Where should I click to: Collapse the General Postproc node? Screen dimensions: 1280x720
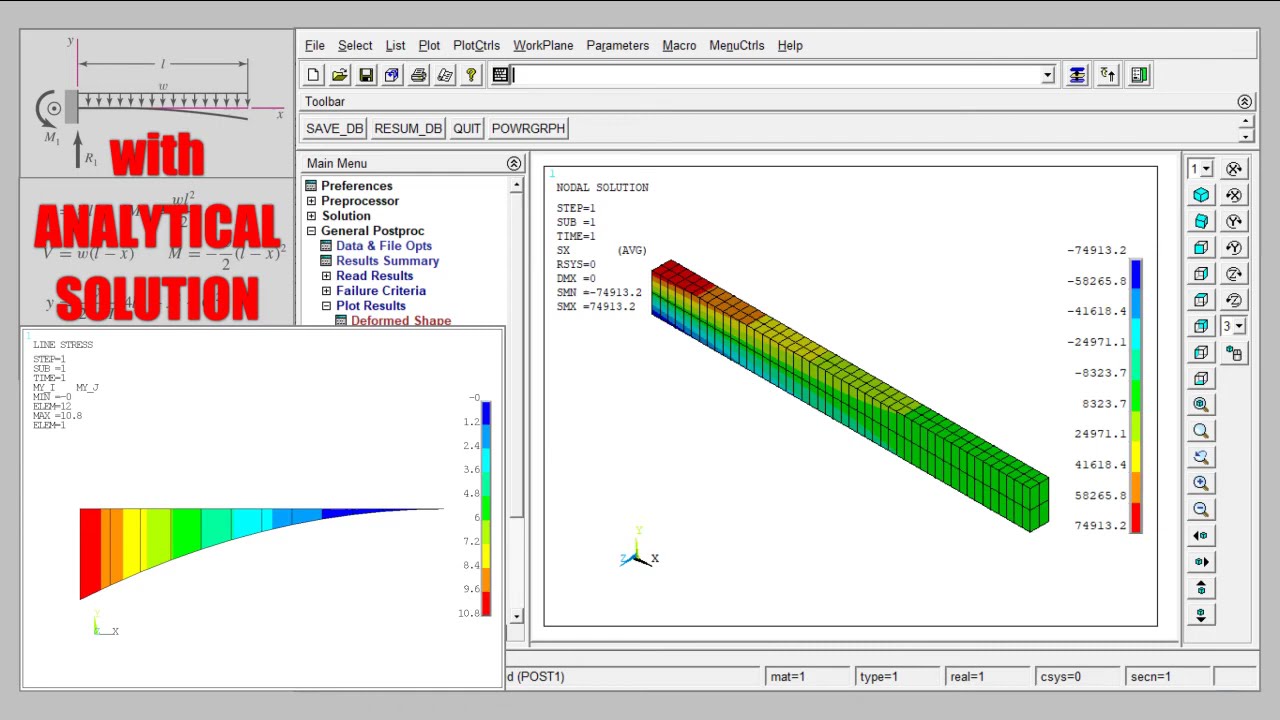pos(311,231)
